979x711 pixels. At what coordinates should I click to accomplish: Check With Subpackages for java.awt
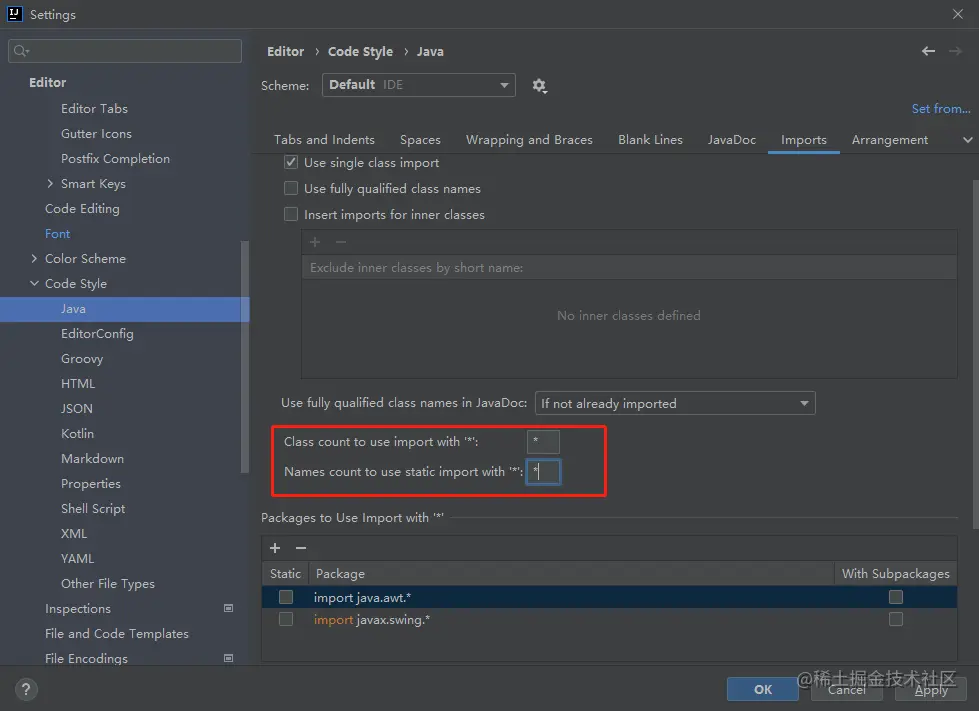pos(896,597)
